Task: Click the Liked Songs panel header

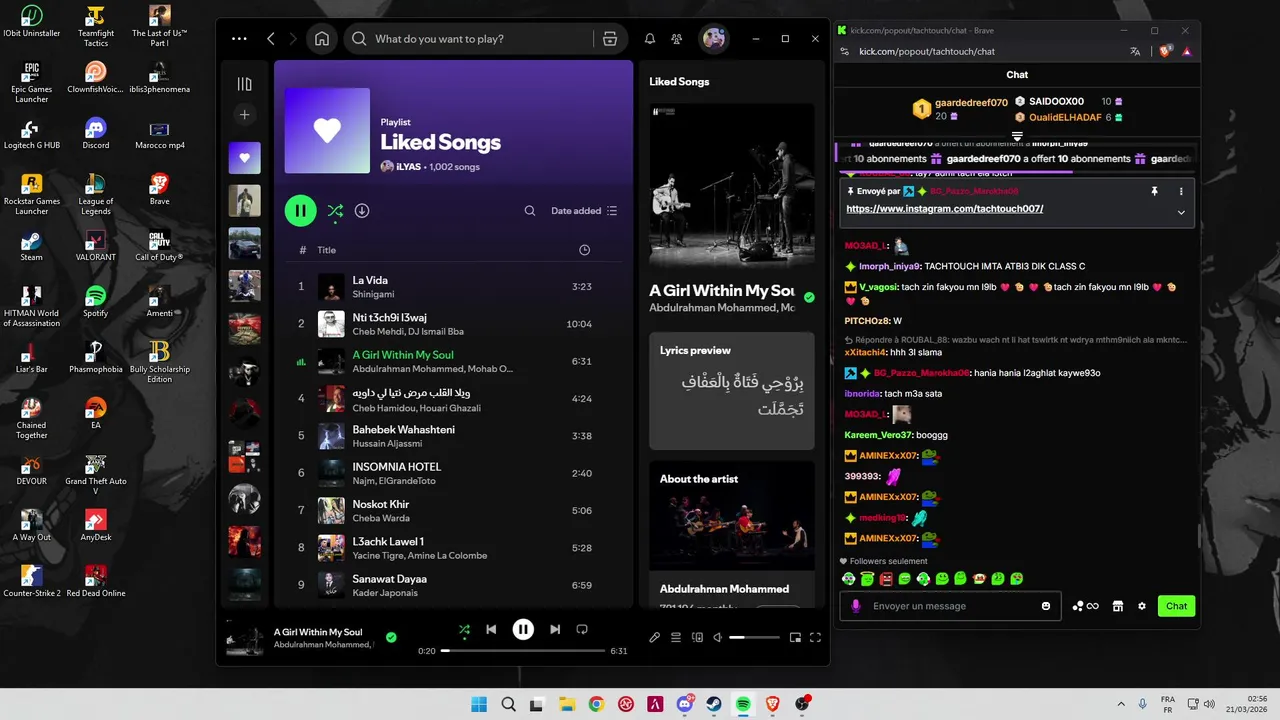Action: (679, 81)
